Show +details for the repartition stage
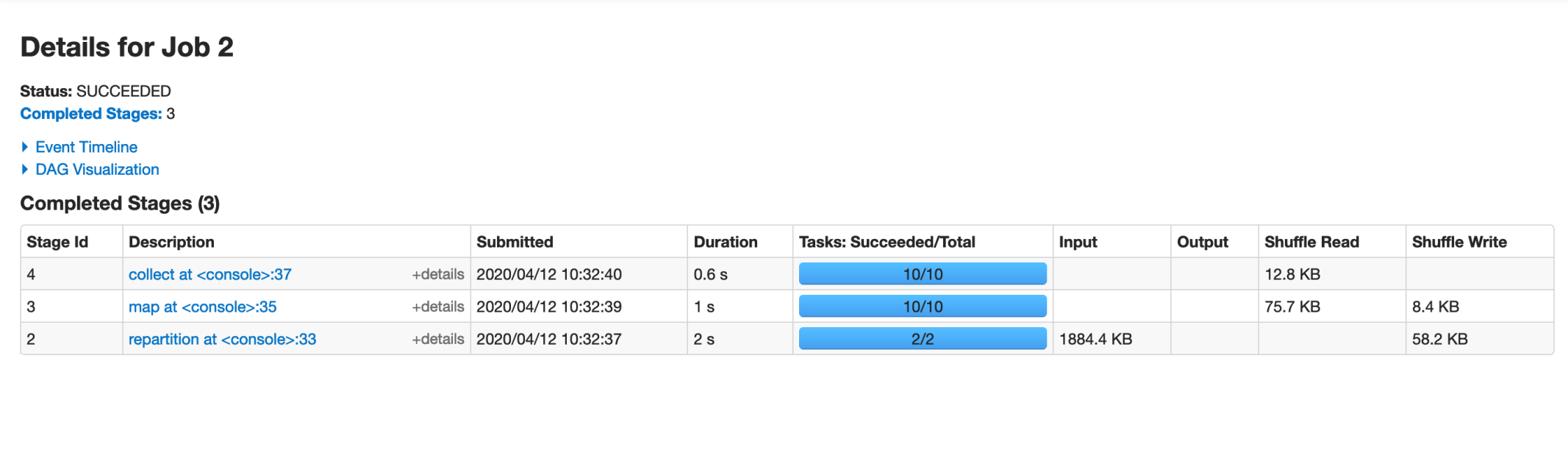Viewport: 1568px width, 469px height. click(x=437, y=339)
